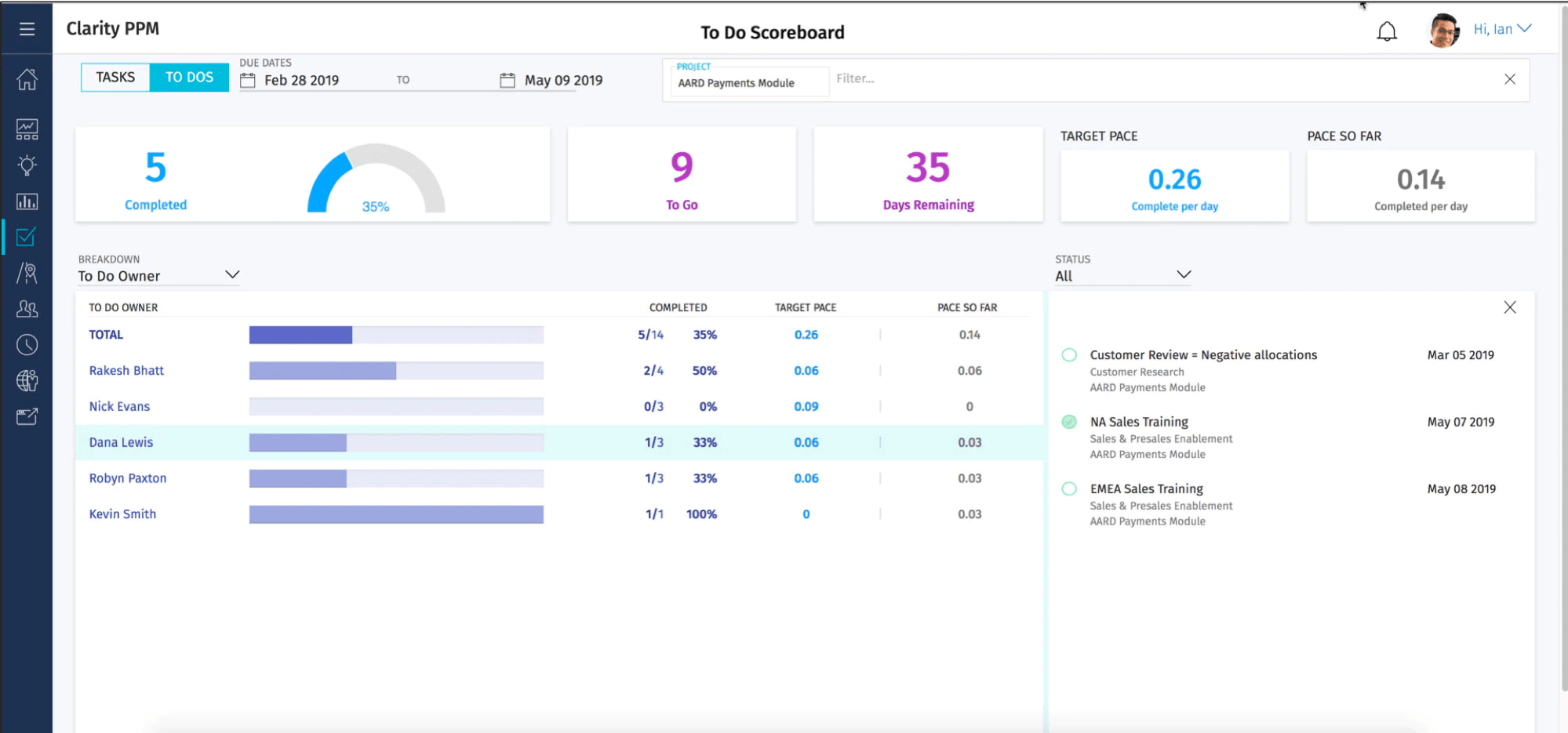Click Rakesh Bhatt's progress bar
Screen dimensions: 1568x733
(x=396, y=371)
